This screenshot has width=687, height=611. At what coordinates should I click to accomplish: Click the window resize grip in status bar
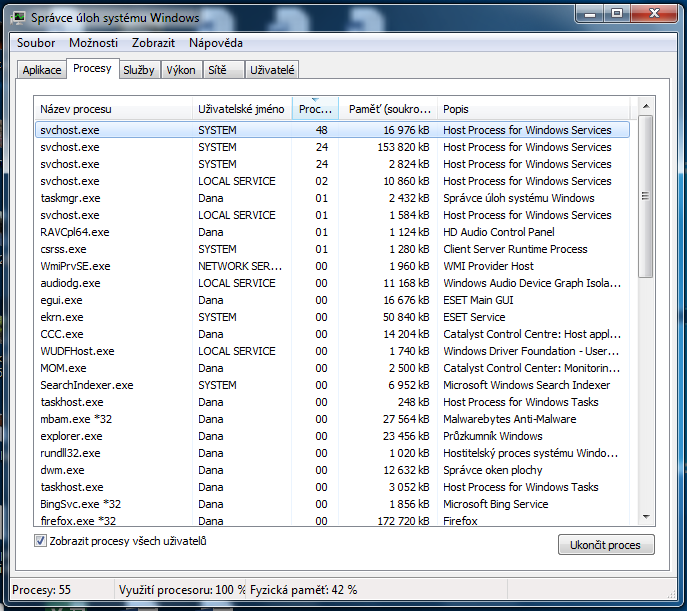(x=672, y=593)
